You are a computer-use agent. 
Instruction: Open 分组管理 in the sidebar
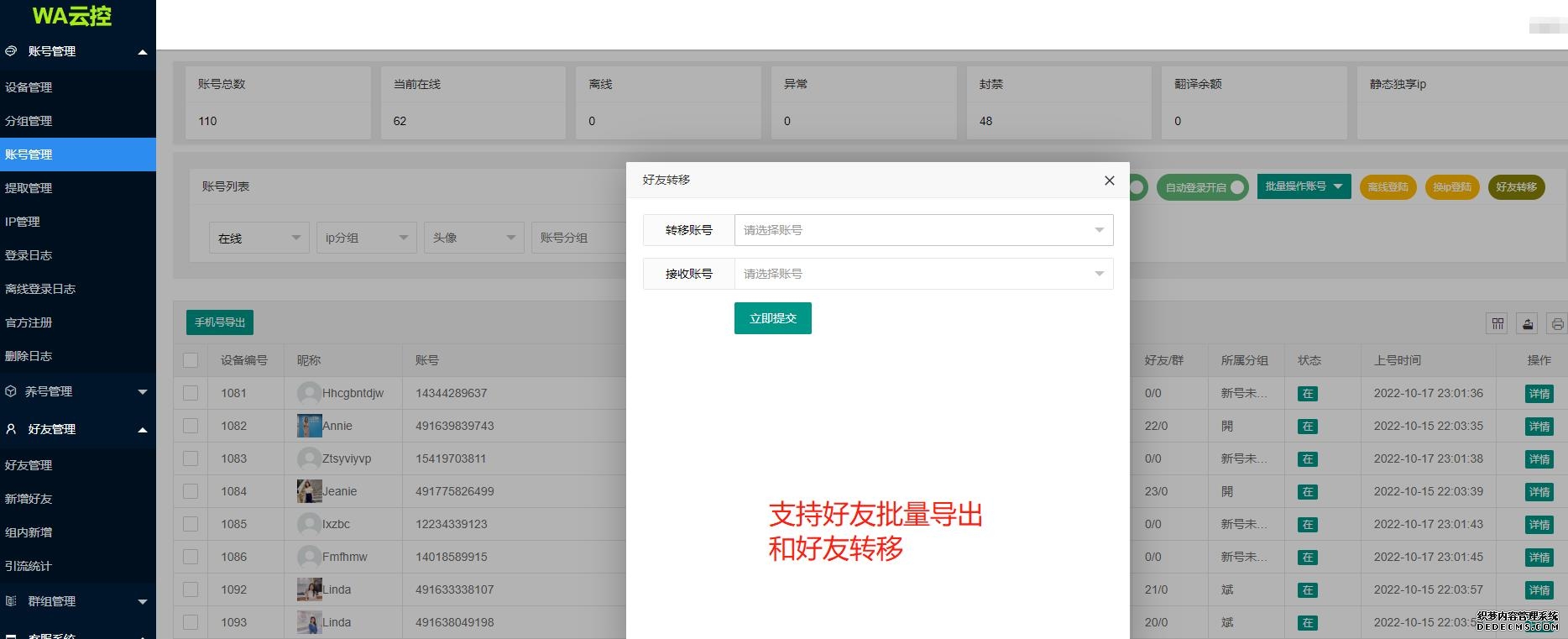78,121
